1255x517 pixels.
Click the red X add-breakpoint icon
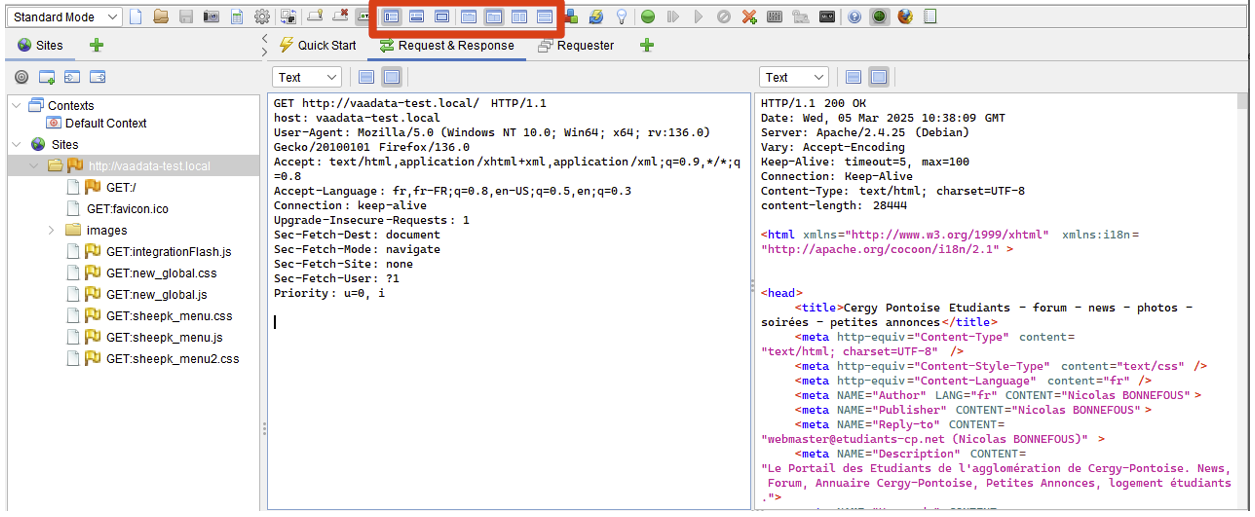point(749,17)
